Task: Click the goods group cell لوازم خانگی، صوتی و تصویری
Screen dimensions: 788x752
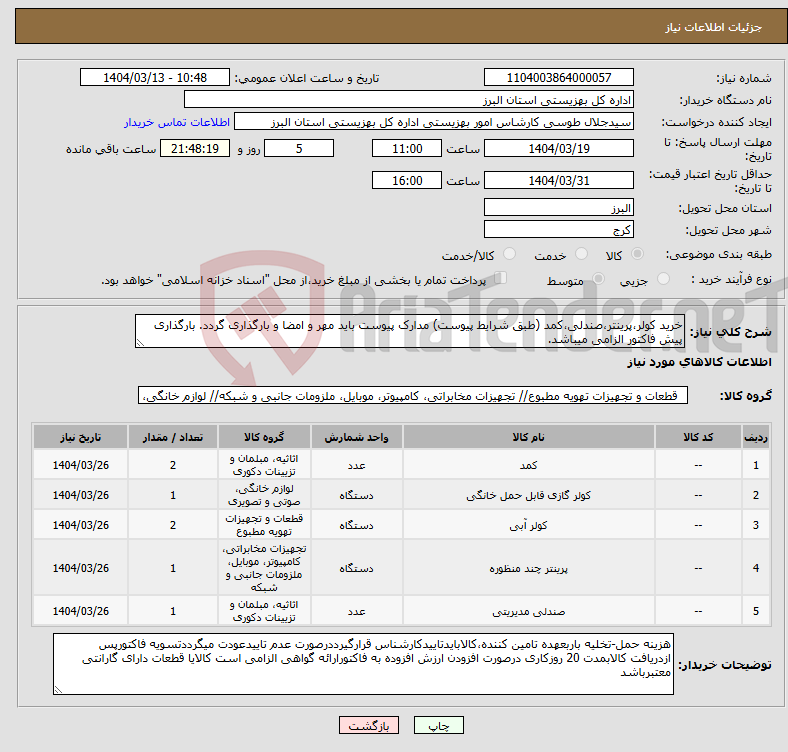Action: pos(264,495)
